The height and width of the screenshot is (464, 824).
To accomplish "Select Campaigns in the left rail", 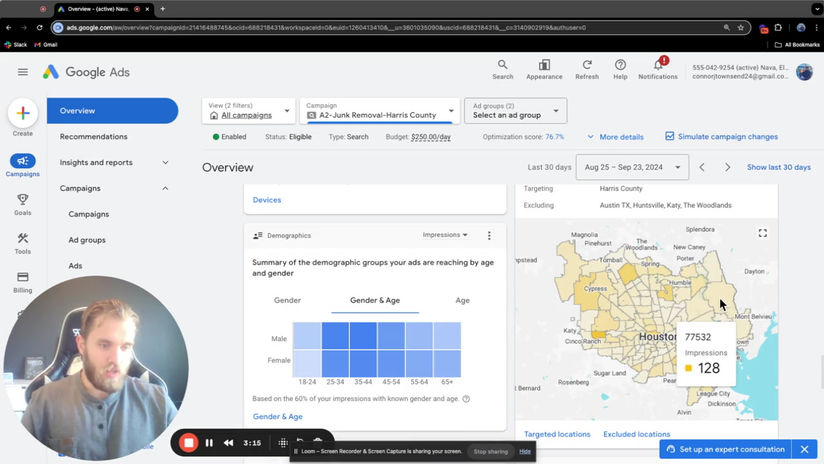I will click(x=23, y=165).
